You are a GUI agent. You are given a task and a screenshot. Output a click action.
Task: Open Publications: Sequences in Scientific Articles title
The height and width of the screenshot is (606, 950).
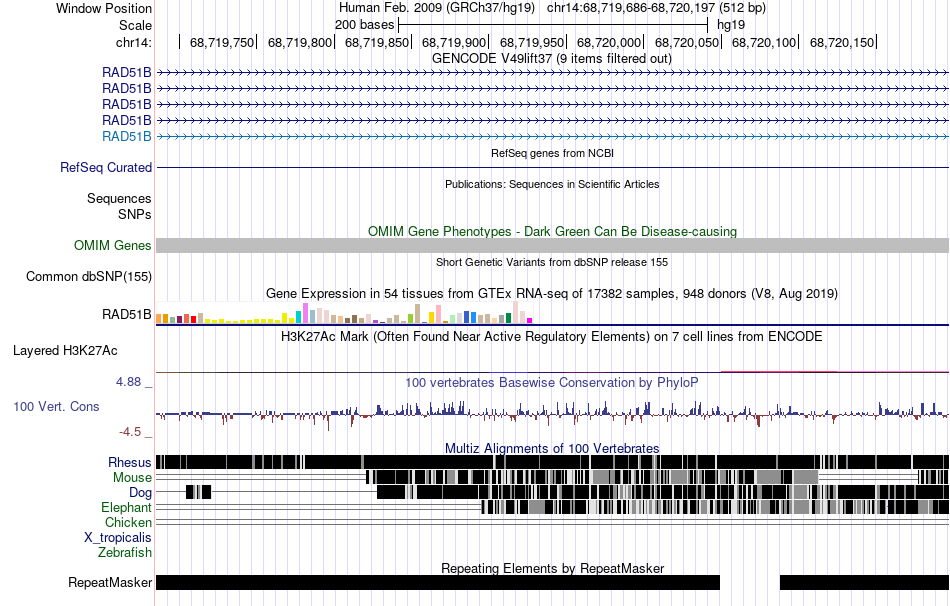click(552, 184)
